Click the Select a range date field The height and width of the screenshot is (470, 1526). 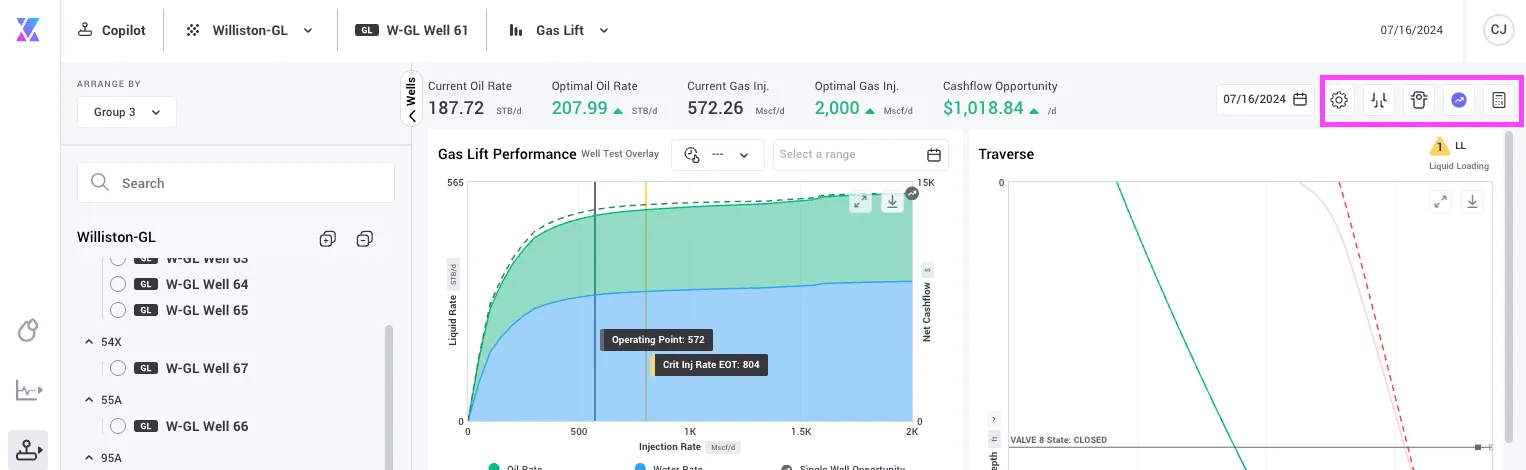(861, 155)
